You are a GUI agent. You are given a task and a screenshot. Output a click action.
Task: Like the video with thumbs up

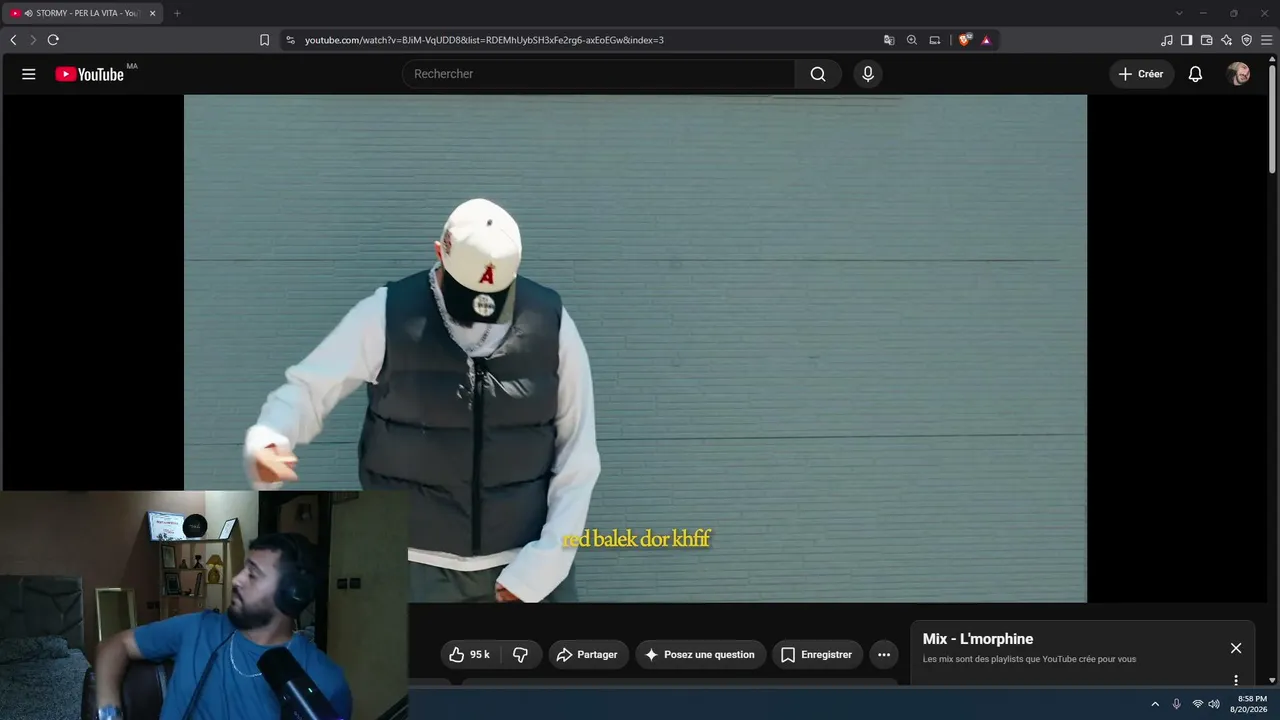469,655
